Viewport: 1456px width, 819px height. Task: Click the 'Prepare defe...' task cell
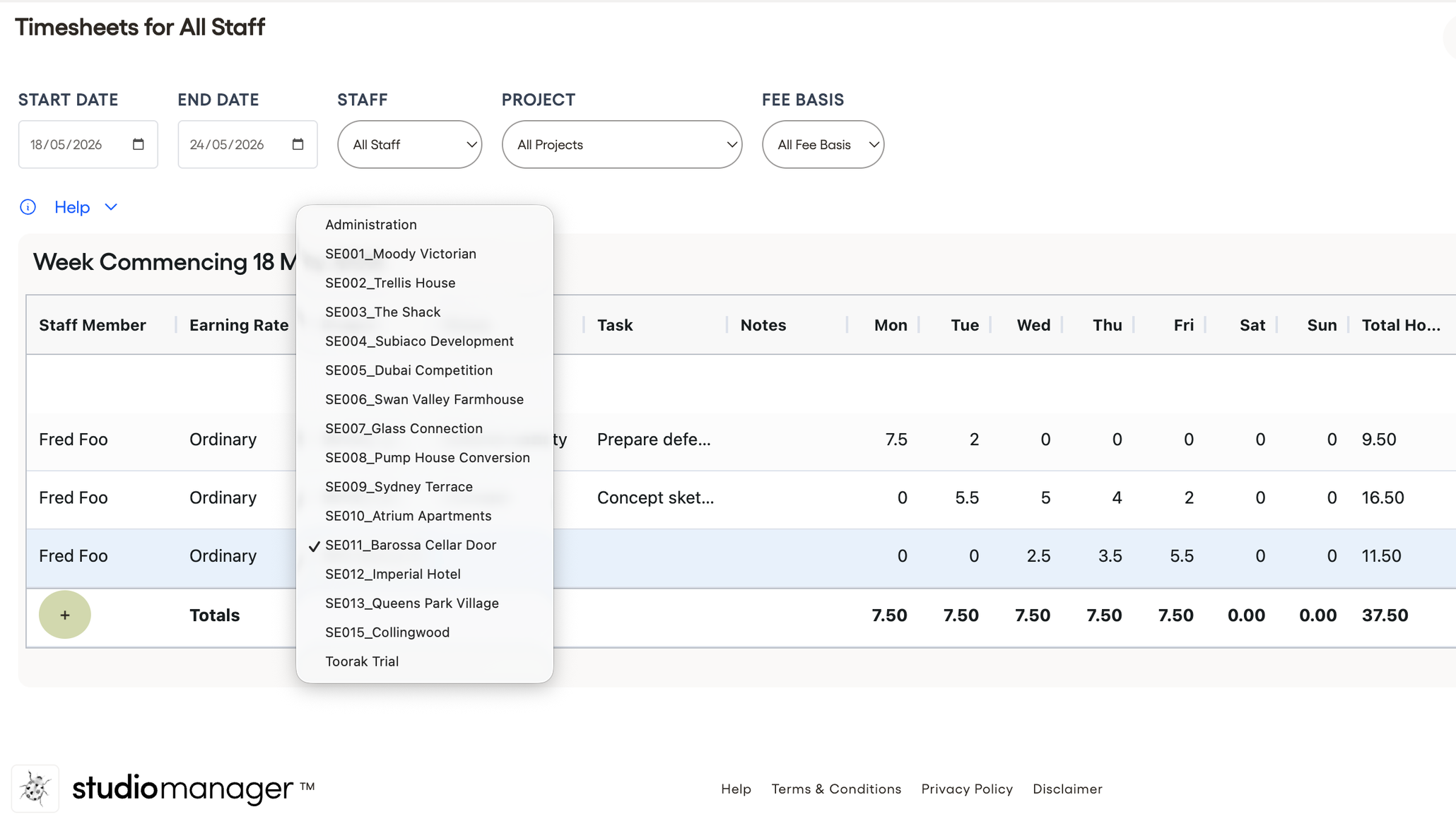coord(654,440)
